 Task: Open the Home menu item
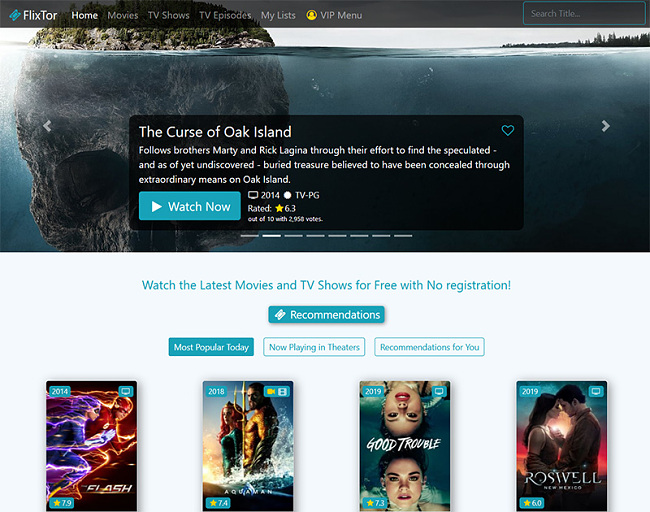(85, 15)
